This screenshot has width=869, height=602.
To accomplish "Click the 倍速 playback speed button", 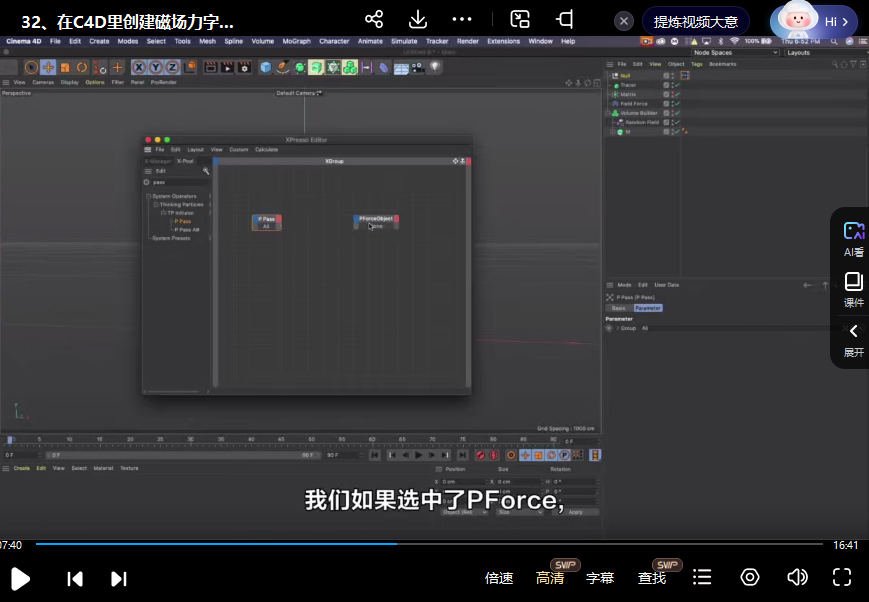I will point(499,577).
